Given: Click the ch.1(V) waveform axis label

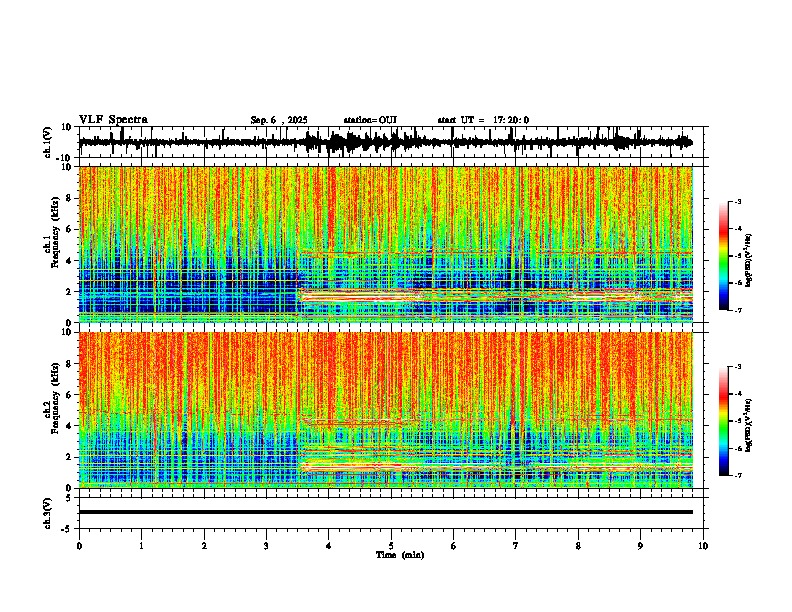Looking at the screenshot, I should click(48, 142).
